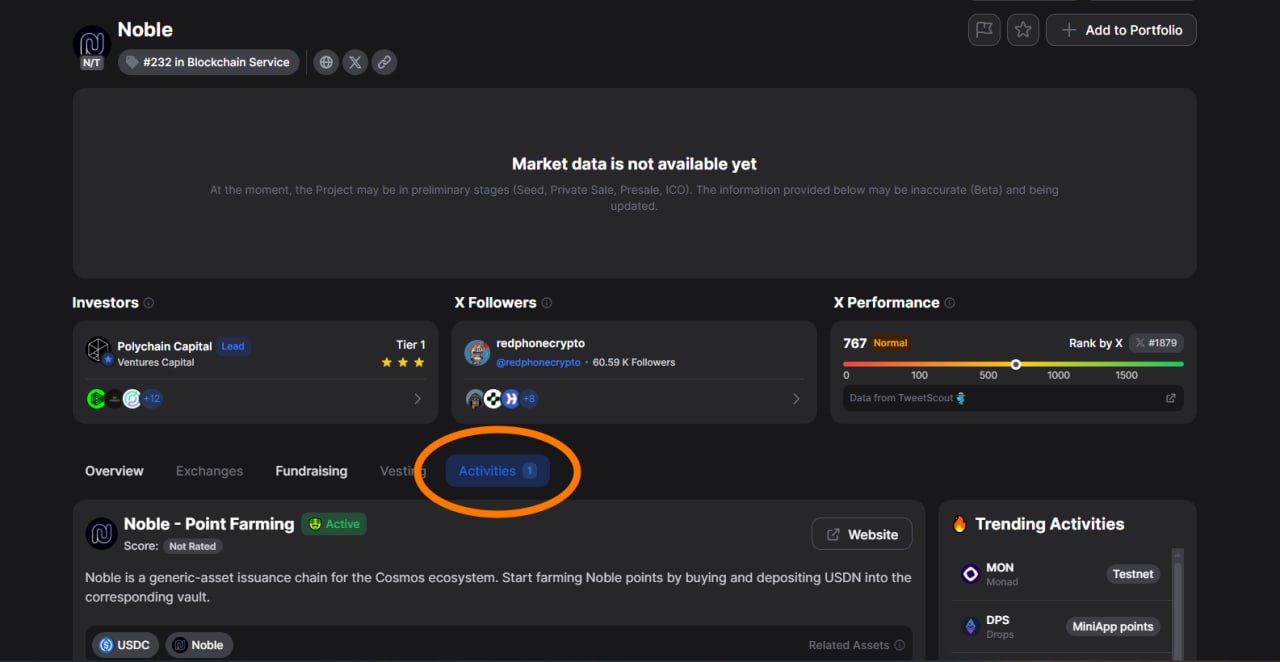Click the "Data from TweetScout" text
The image size is (1280, 662).
click(x=902, y=398)
